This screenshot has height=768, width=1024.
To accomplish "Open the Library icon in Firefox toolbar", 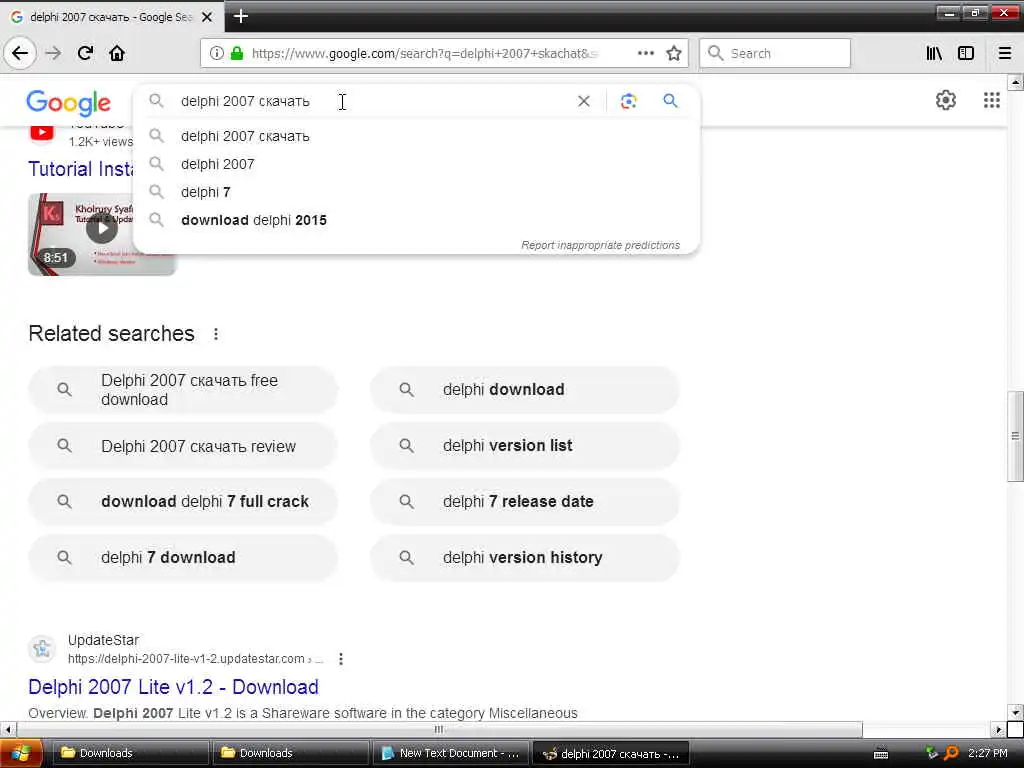I will click(x=934, y=53).
